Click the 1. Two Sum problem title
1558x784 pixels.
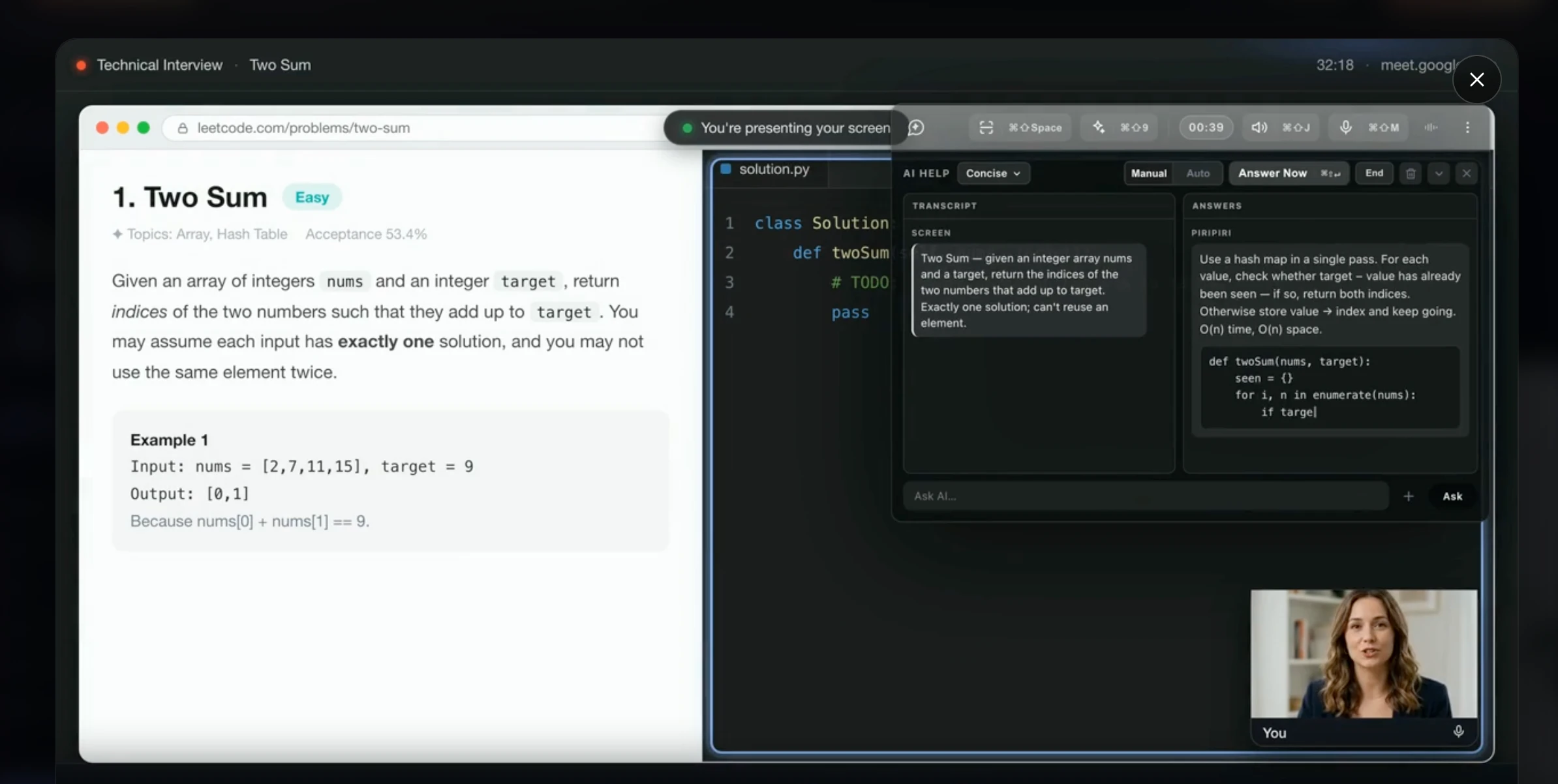pyautogui.click(x=189, y=197)
